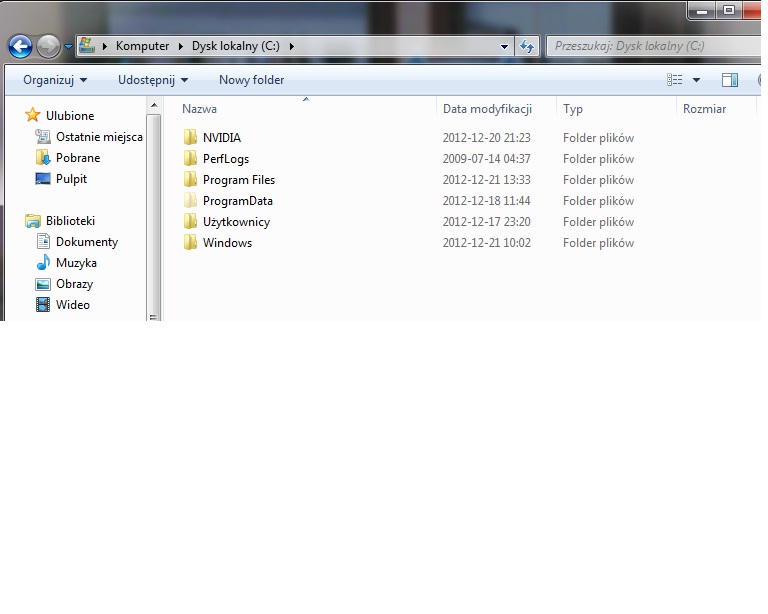Click the Muzyka note icon
The width and height of the screenshot is (768, 614).
tap(43, 262)
